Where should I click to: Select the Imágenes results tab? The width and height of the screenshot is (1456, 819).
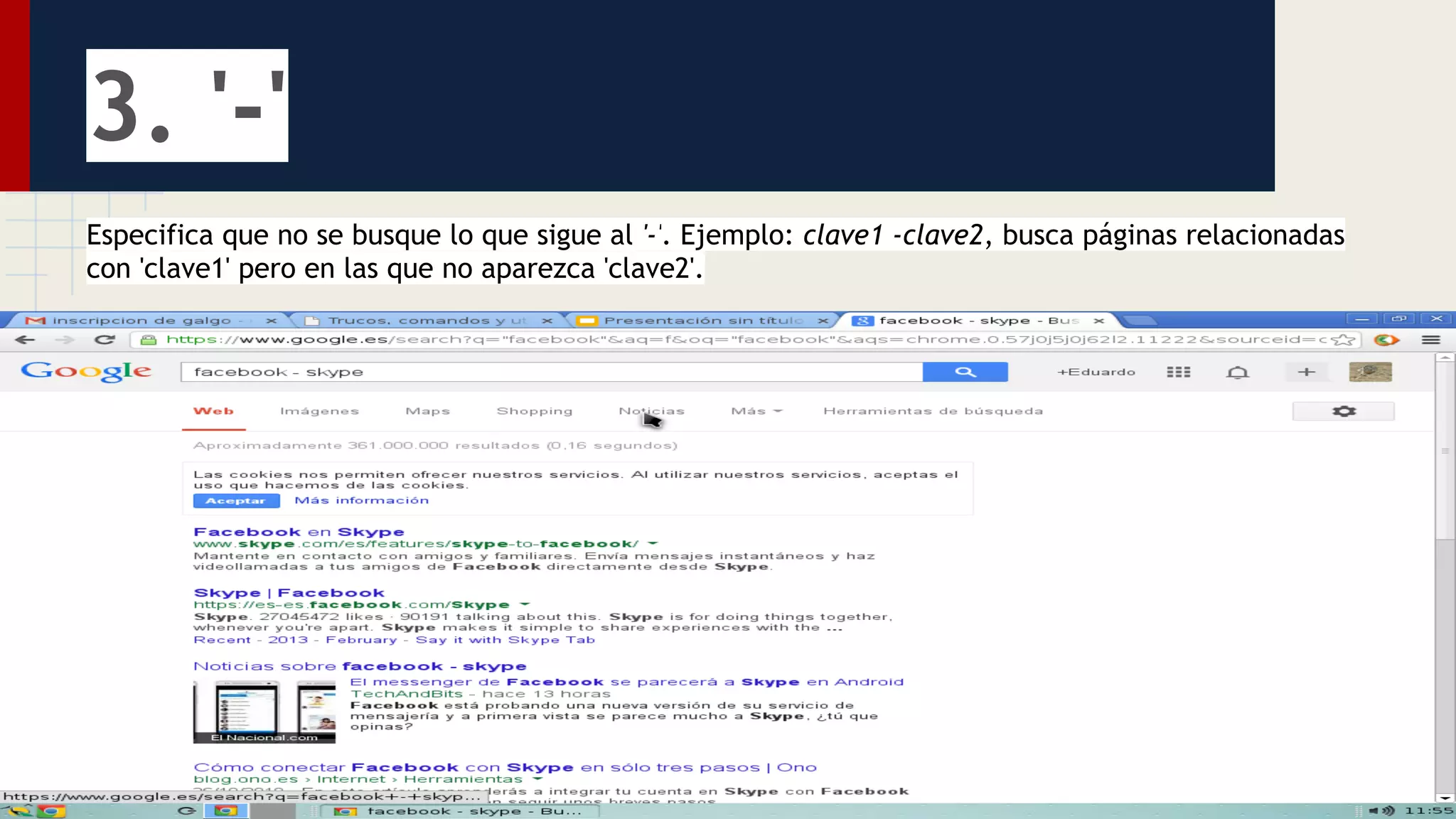pos(319,411)
